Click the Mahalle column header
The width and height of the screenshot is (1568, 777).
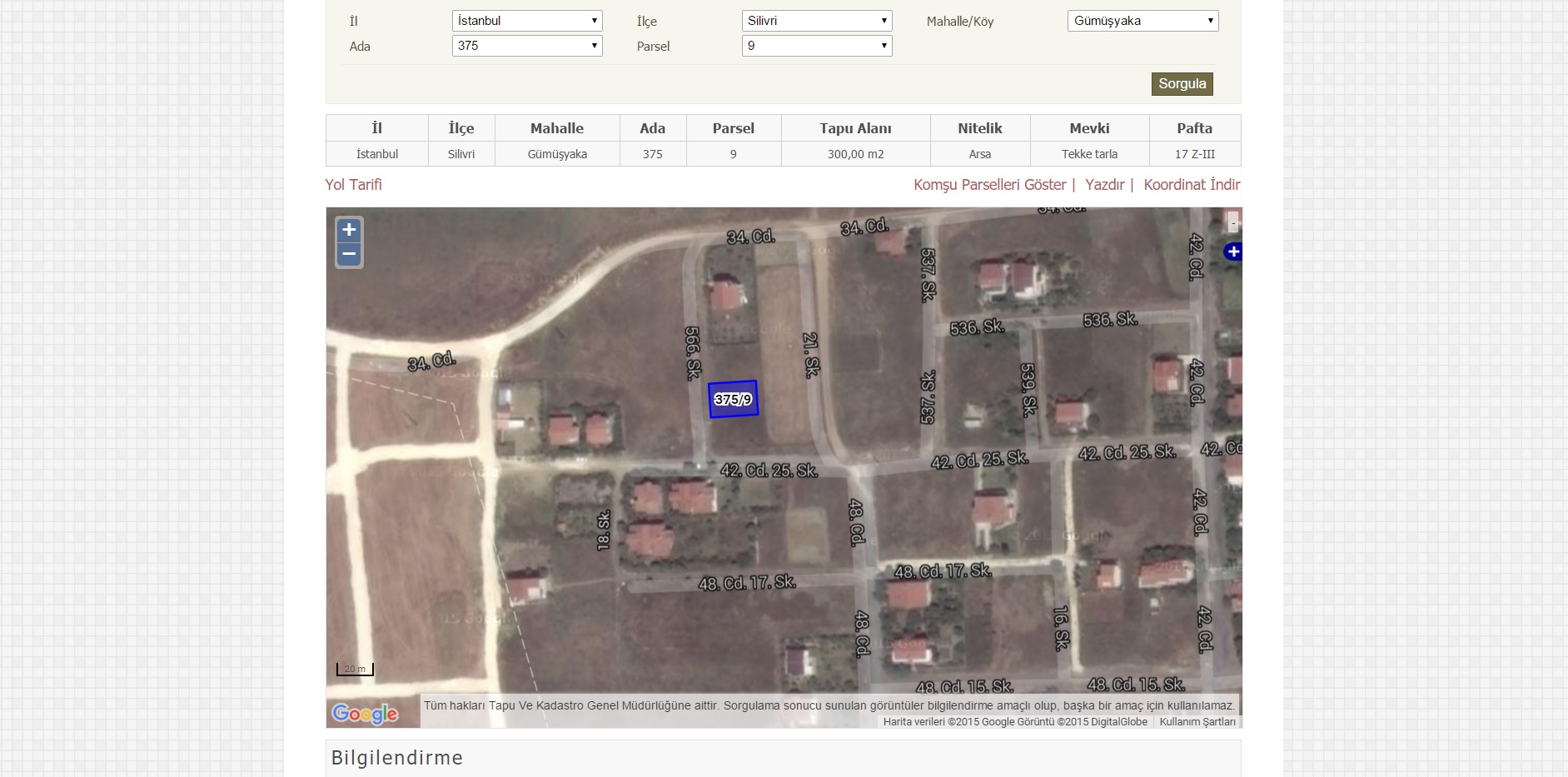(x=557, y=128)
